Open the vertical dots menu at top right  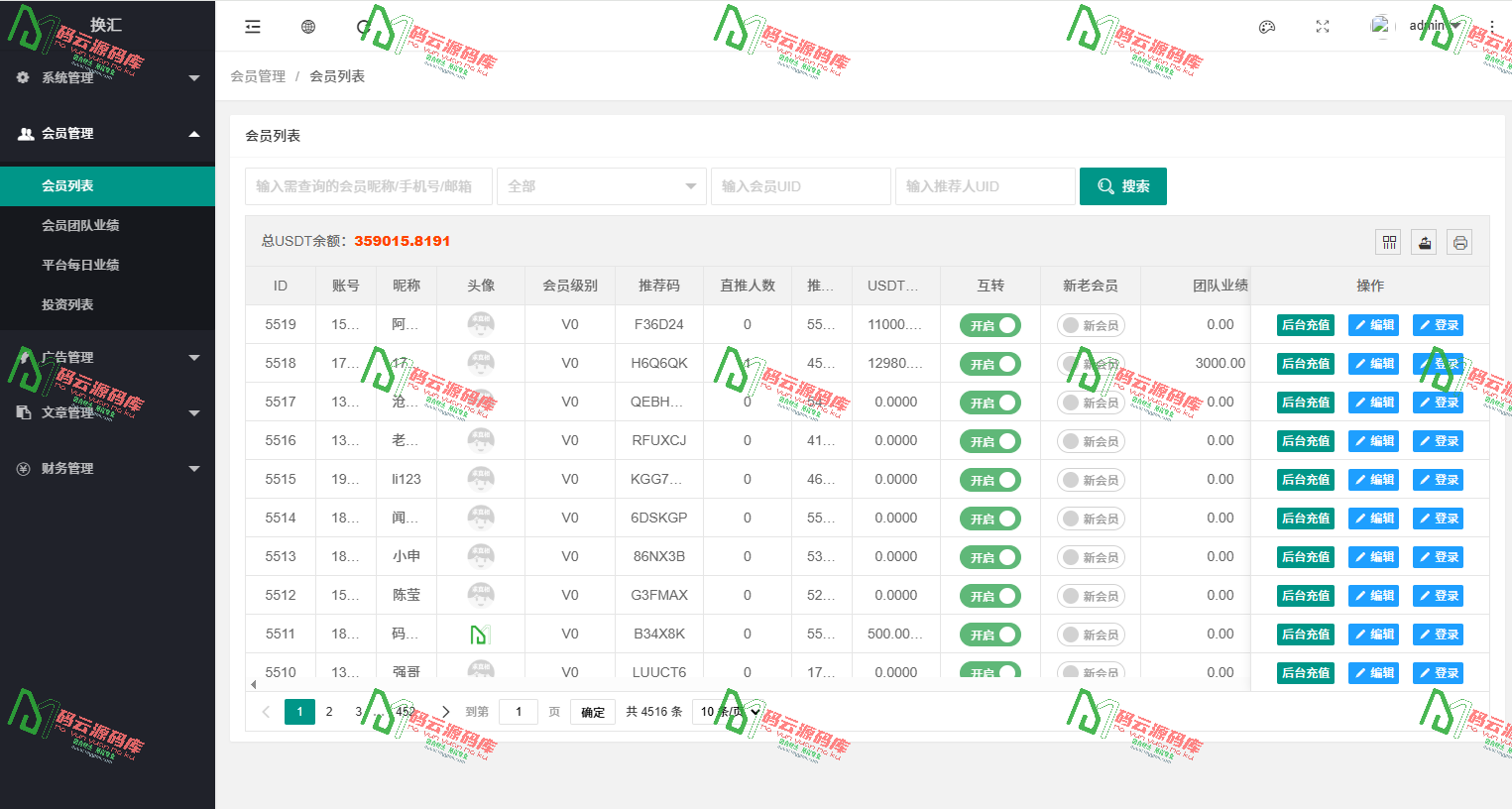pos(1491,27)
